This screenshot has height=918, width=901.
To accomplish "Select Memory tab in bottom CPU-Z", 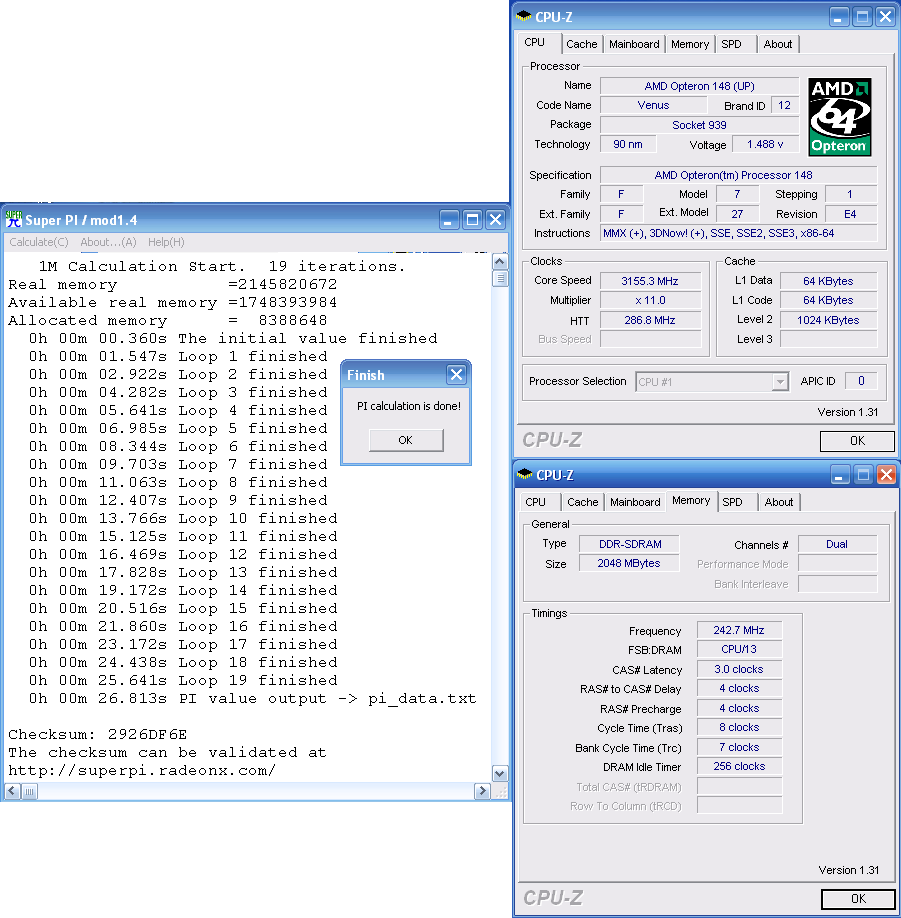I will coord(691,500).
